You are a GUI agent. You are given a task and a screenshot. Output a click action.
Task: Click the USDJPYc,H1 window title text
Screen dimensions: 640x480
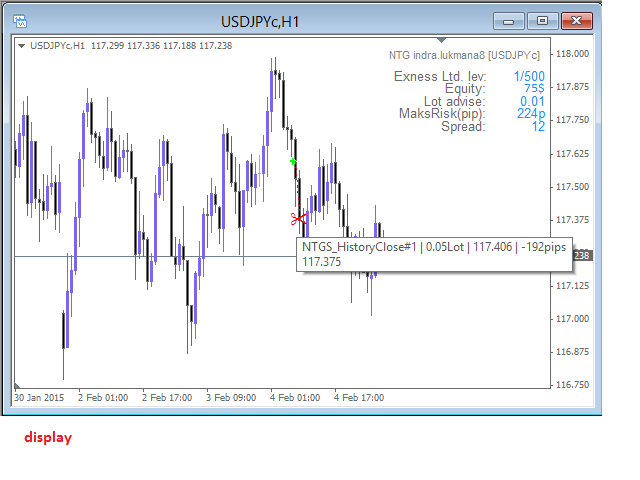(x=260, y=22)
